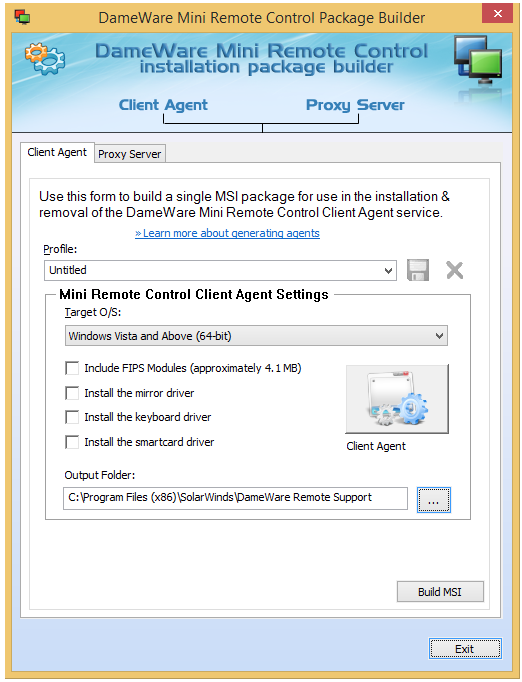The height and width of the screenshot is (682, 522).
Task: Click the app icon in title bar
Action: coord(22,17)
